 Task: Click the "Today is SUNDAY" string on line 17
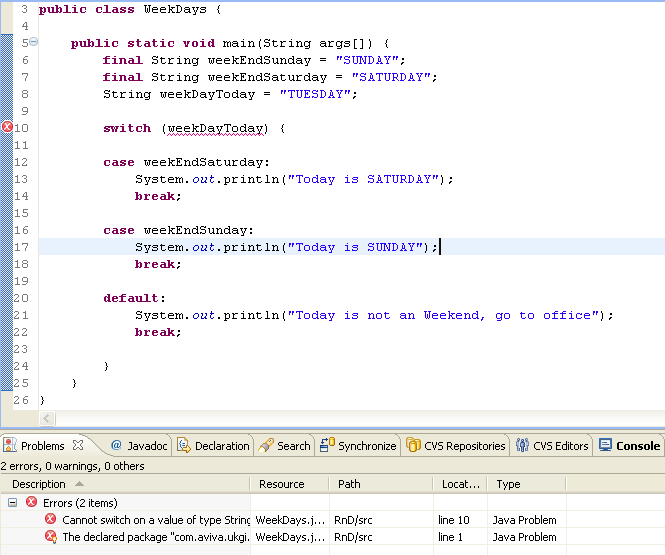click(355, 247)
